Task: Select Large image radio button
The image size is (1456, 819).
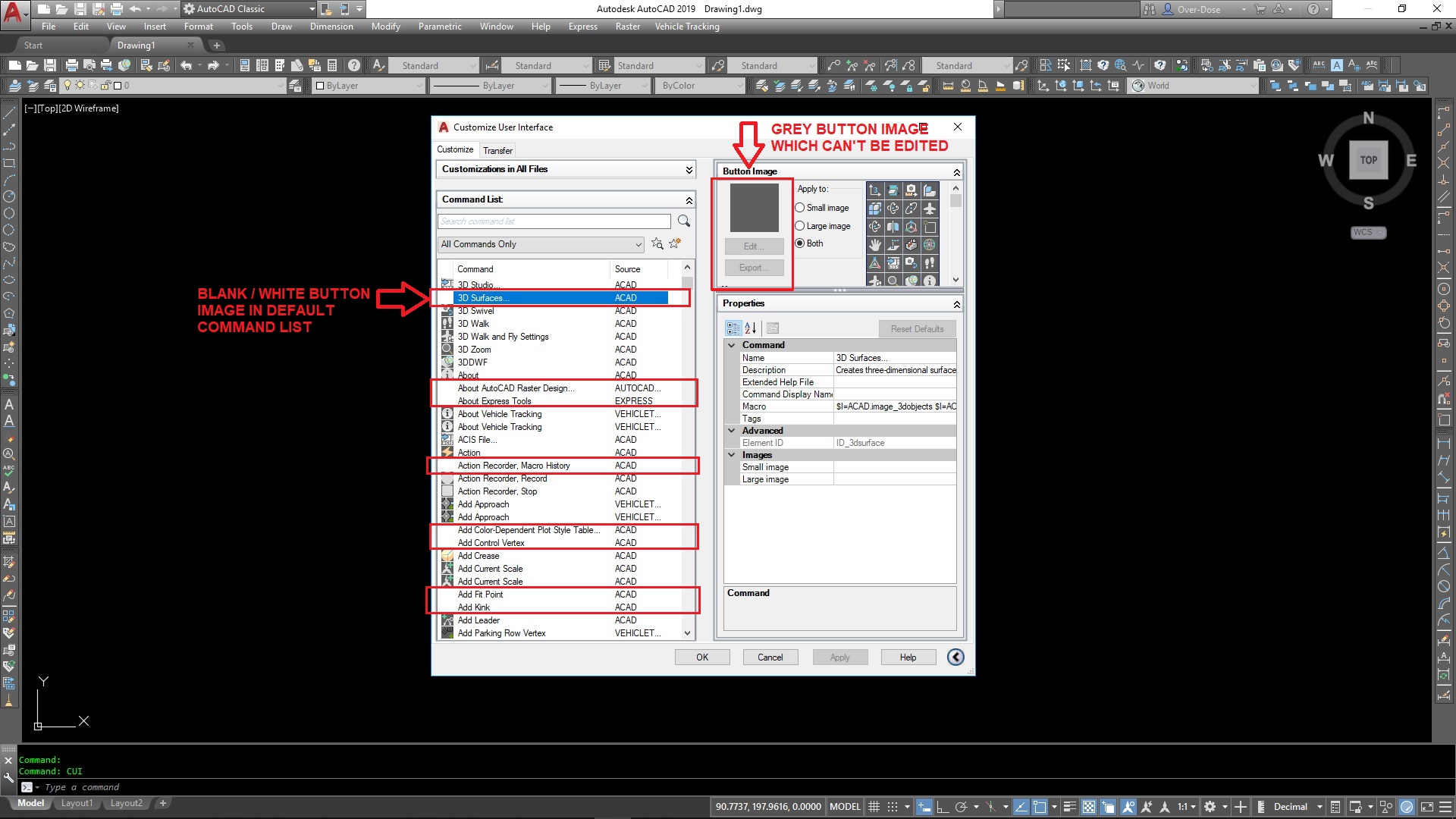Action: 799,226
